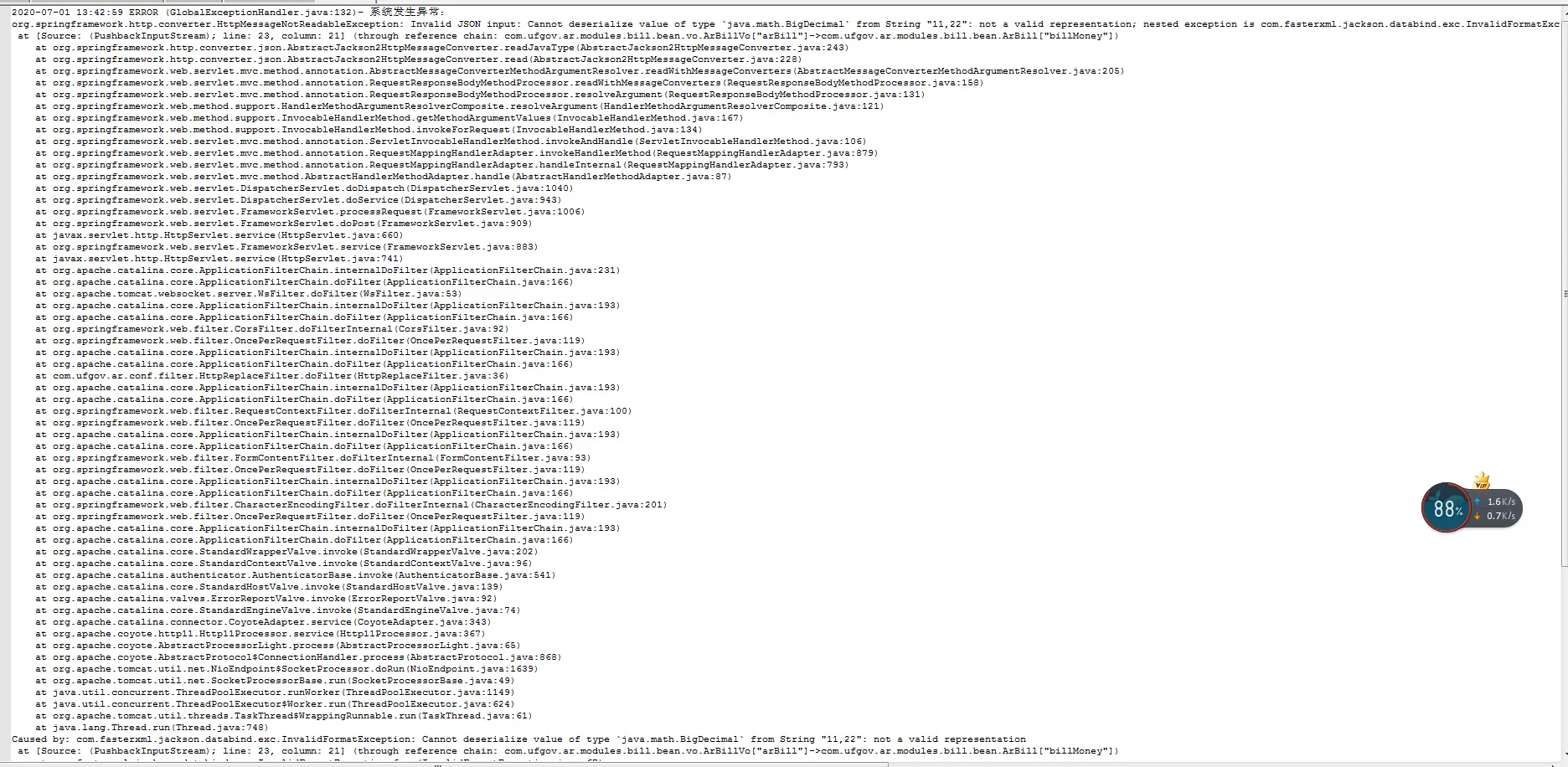
Task: Place cursor on the GlobalExceptionHandler.java:132 ERROR line
Action: click(x=229, y=13)
